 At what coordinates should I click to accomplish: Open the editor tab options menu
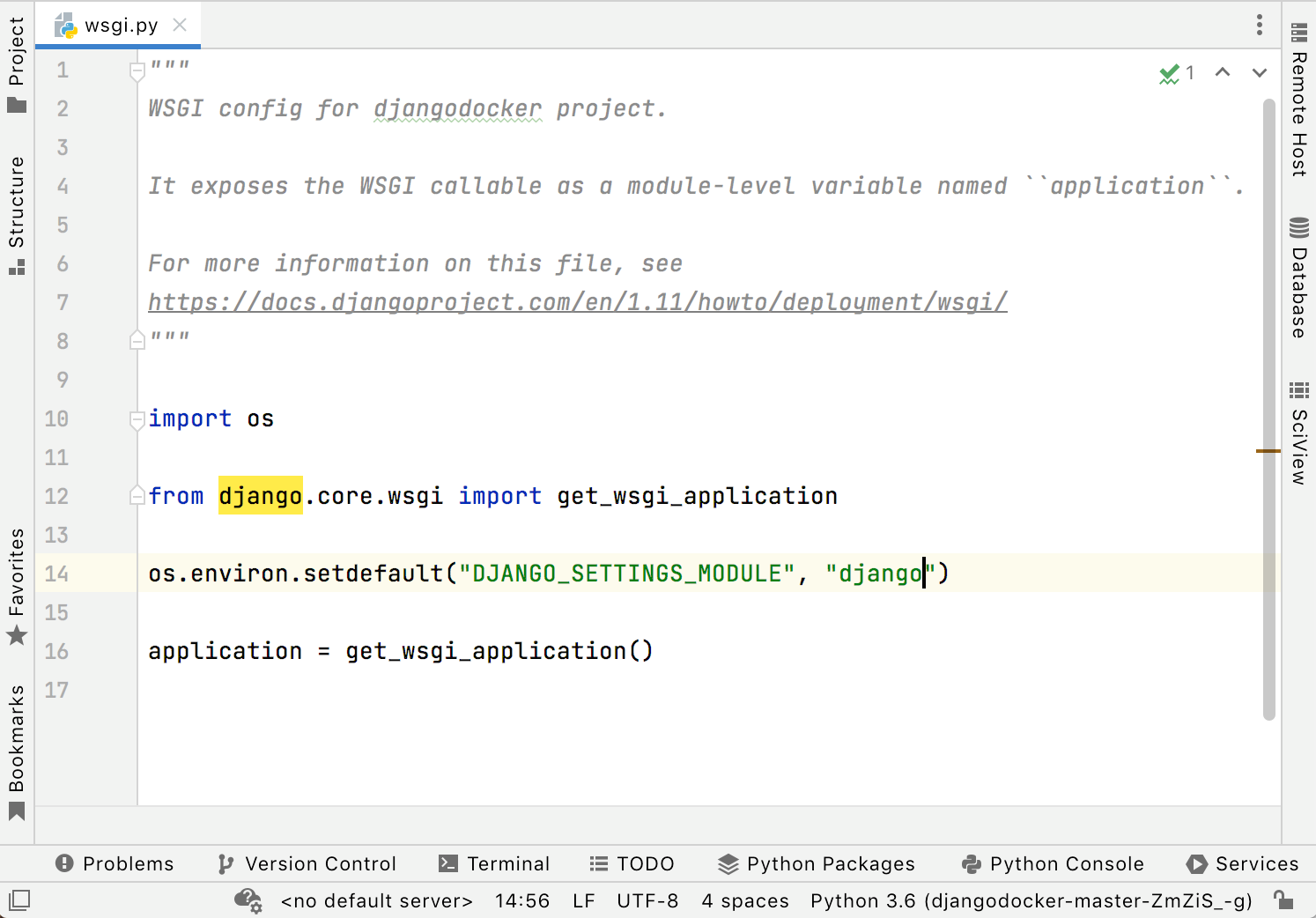pos(1260,25)
